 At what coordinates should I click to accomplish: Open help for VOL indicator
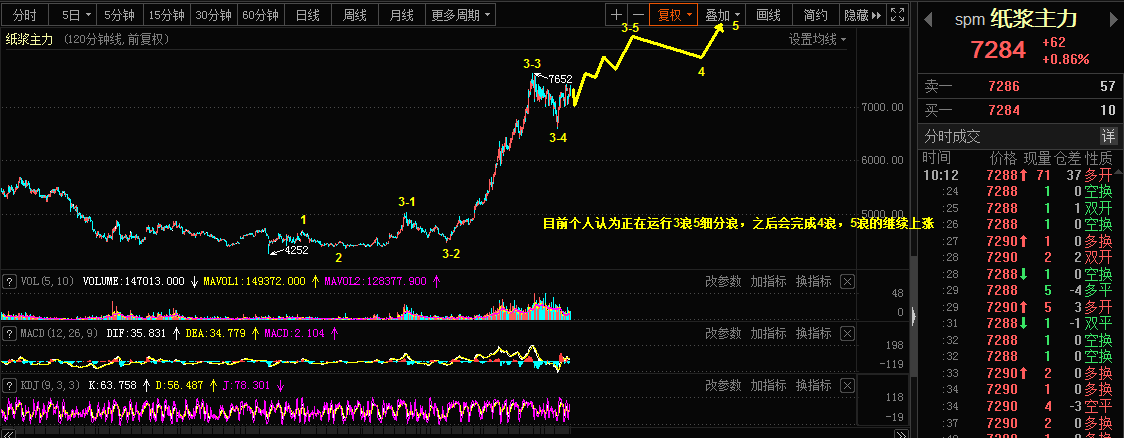coord(9,282)
